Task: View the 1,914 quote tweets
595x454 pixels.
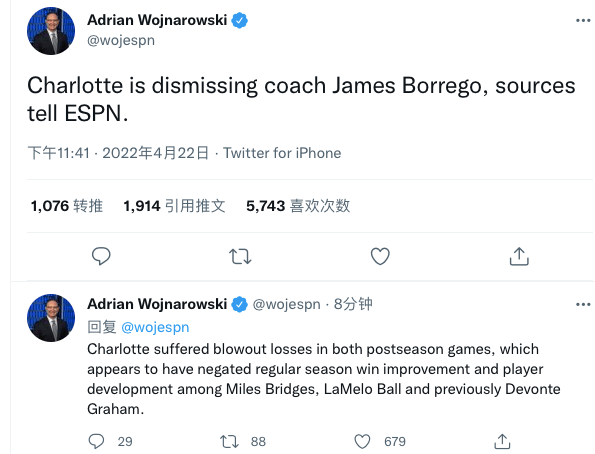Action: pos(175,206)
